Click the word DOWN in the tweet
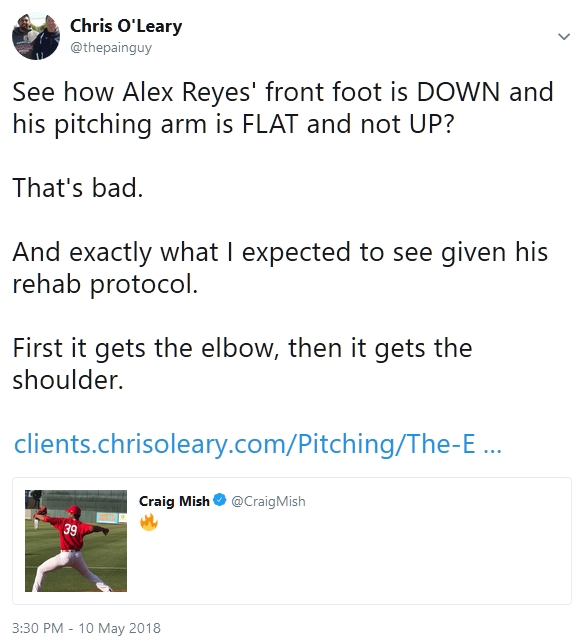The height and width of the screenshot is (644, 584). point(458,92)
